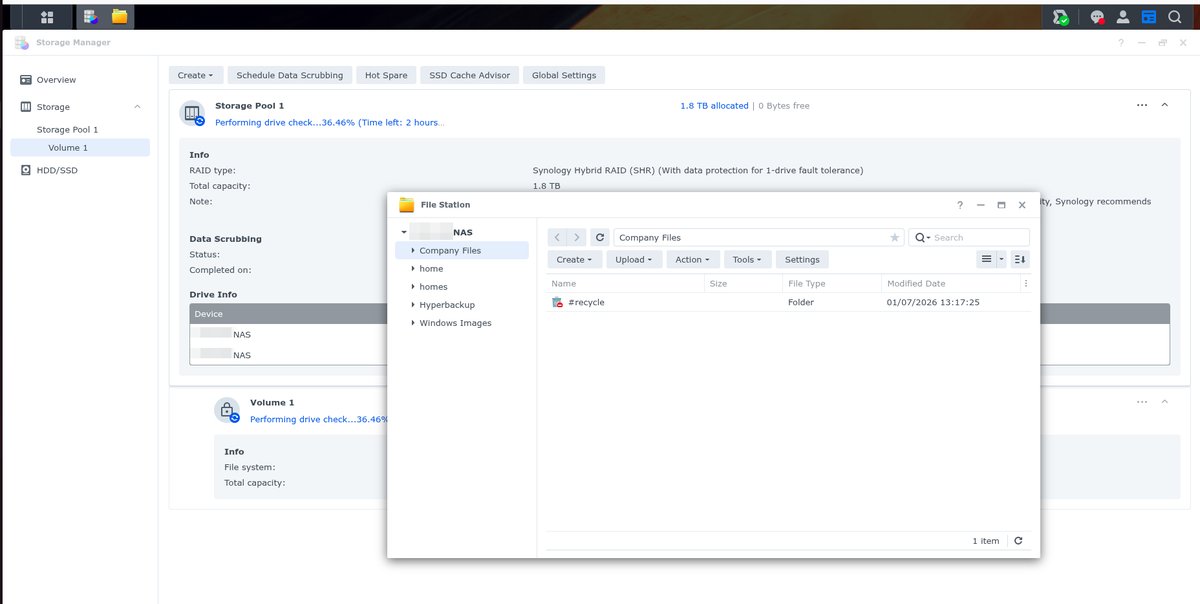The height and width of the screenshot is (604, 1200).
Task: Click the 1.8 TB allocated link
Action: click(x=714, y=105)
